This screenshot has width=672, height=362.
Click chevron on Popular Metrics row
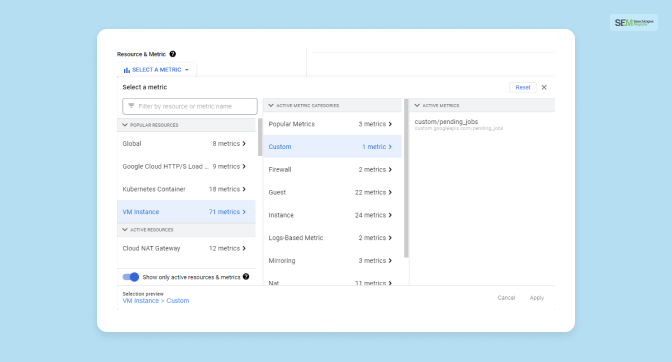click(x=390, y=124)
